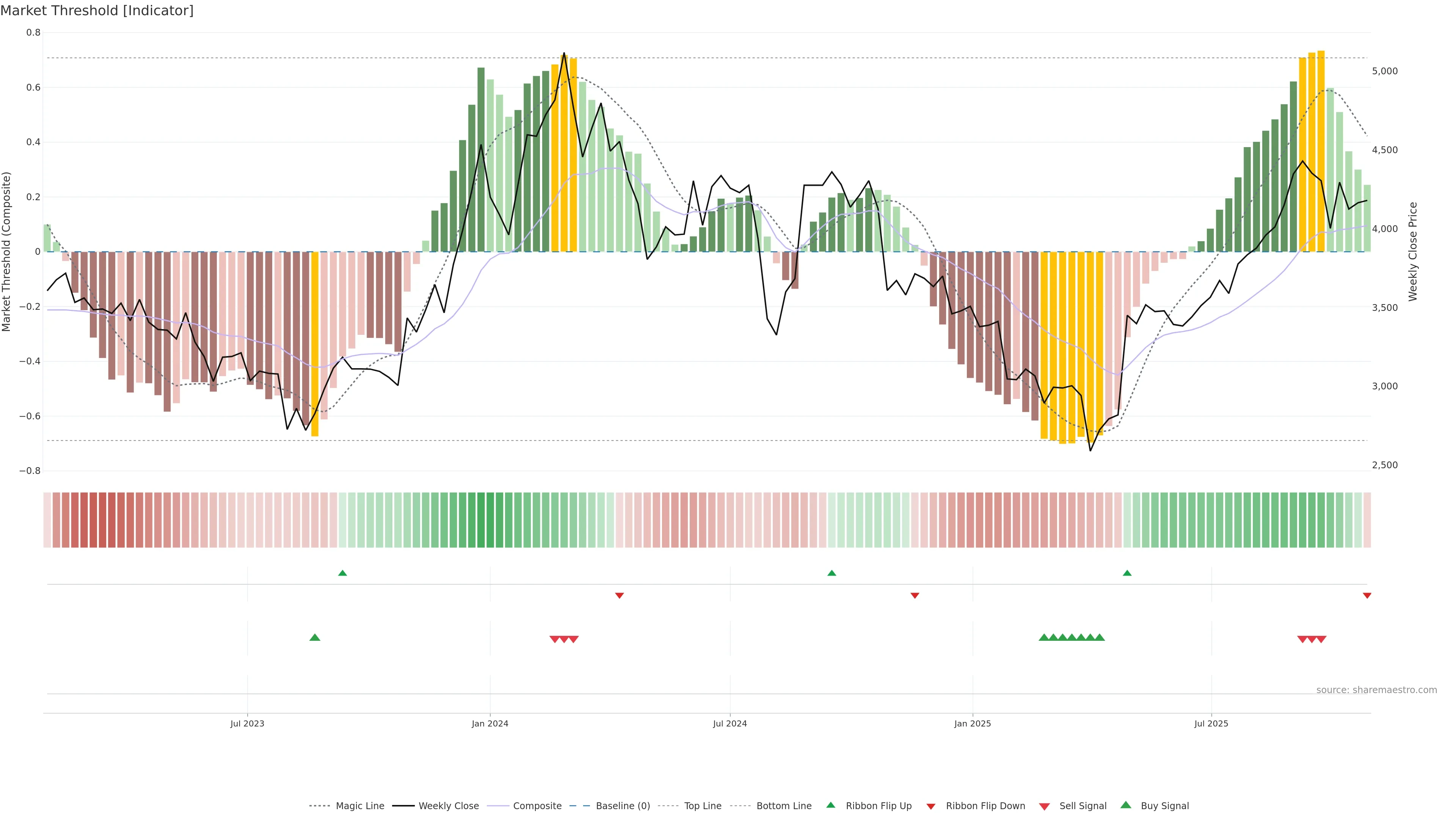Click first Ribbon Flip Up marker after Jul 2023

(342, 573)
